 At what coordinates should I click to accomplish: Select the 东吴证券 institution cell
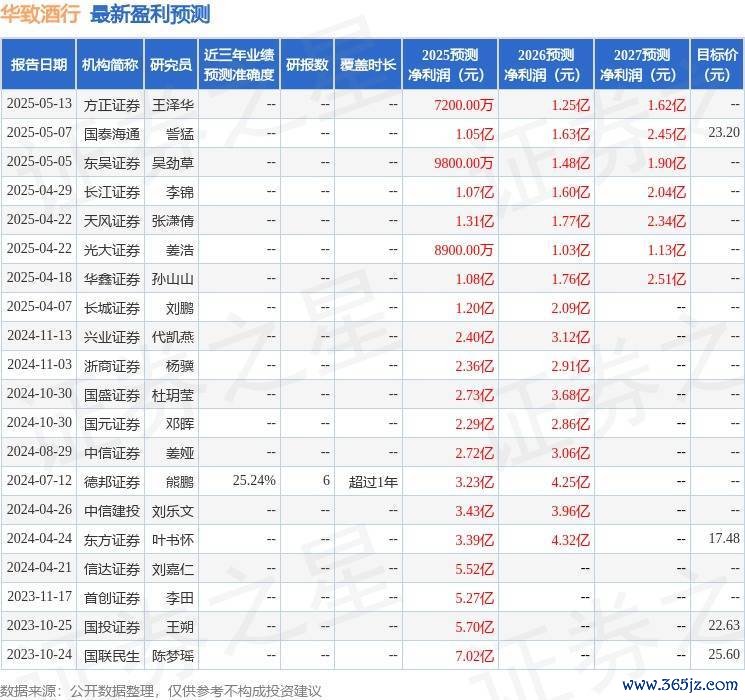pos(112,163)
